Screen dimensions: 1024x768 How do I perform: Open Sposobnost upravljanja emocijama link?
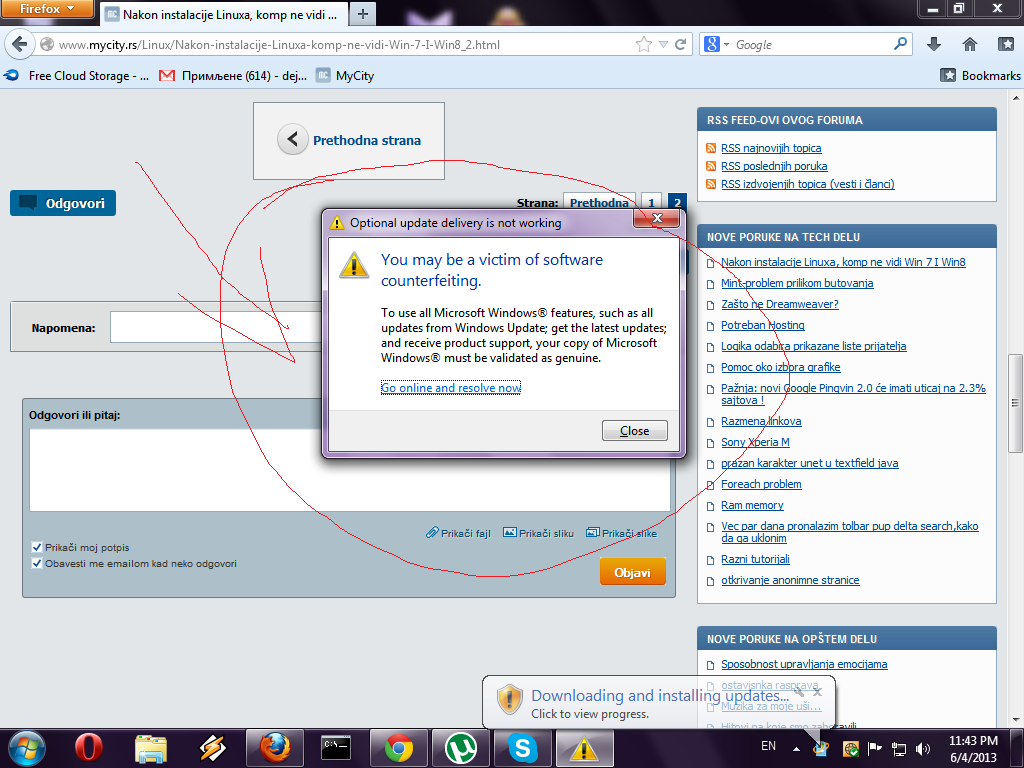804,664
